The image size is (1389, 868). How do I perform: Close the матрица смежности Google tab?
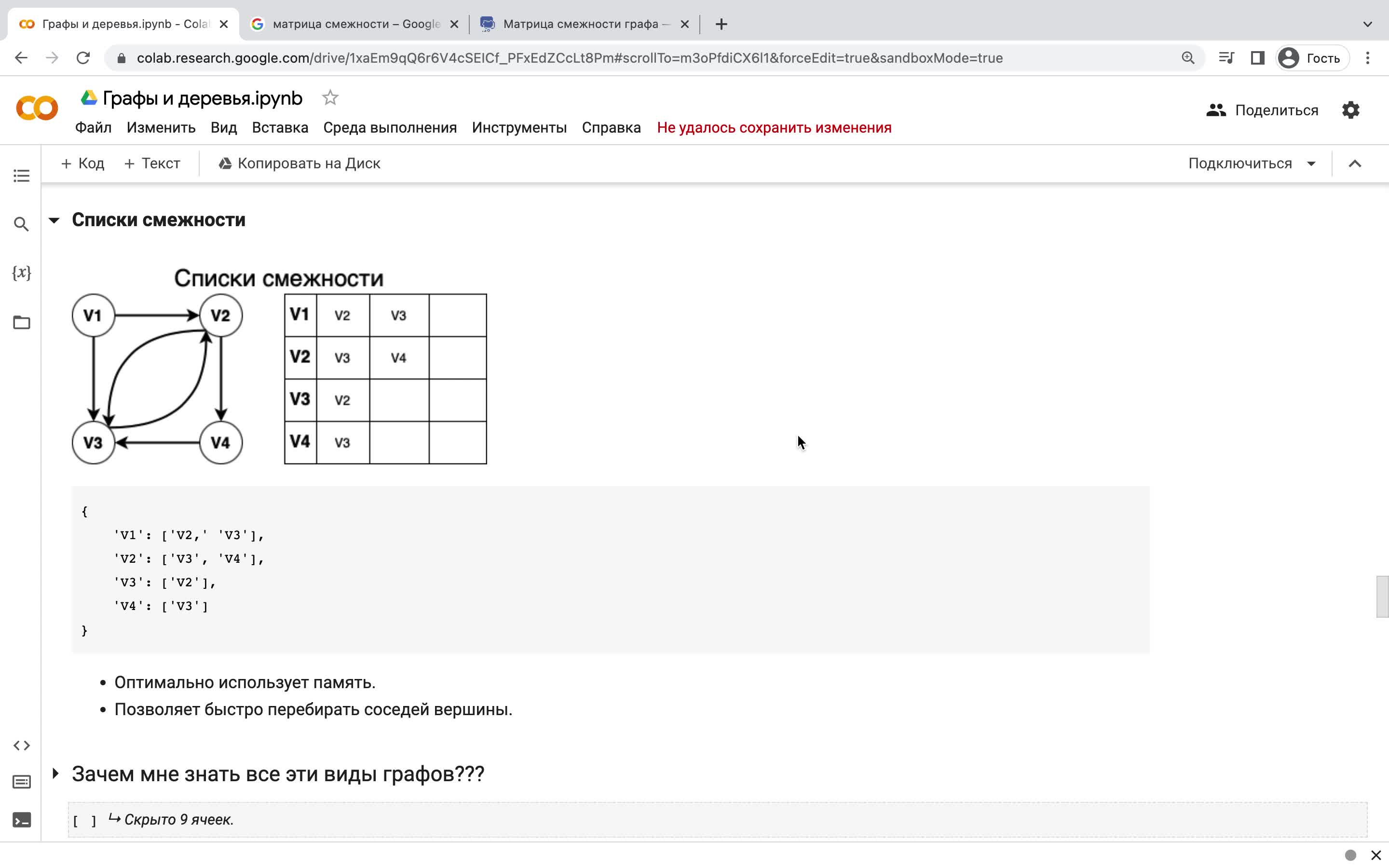pos(454,24)
